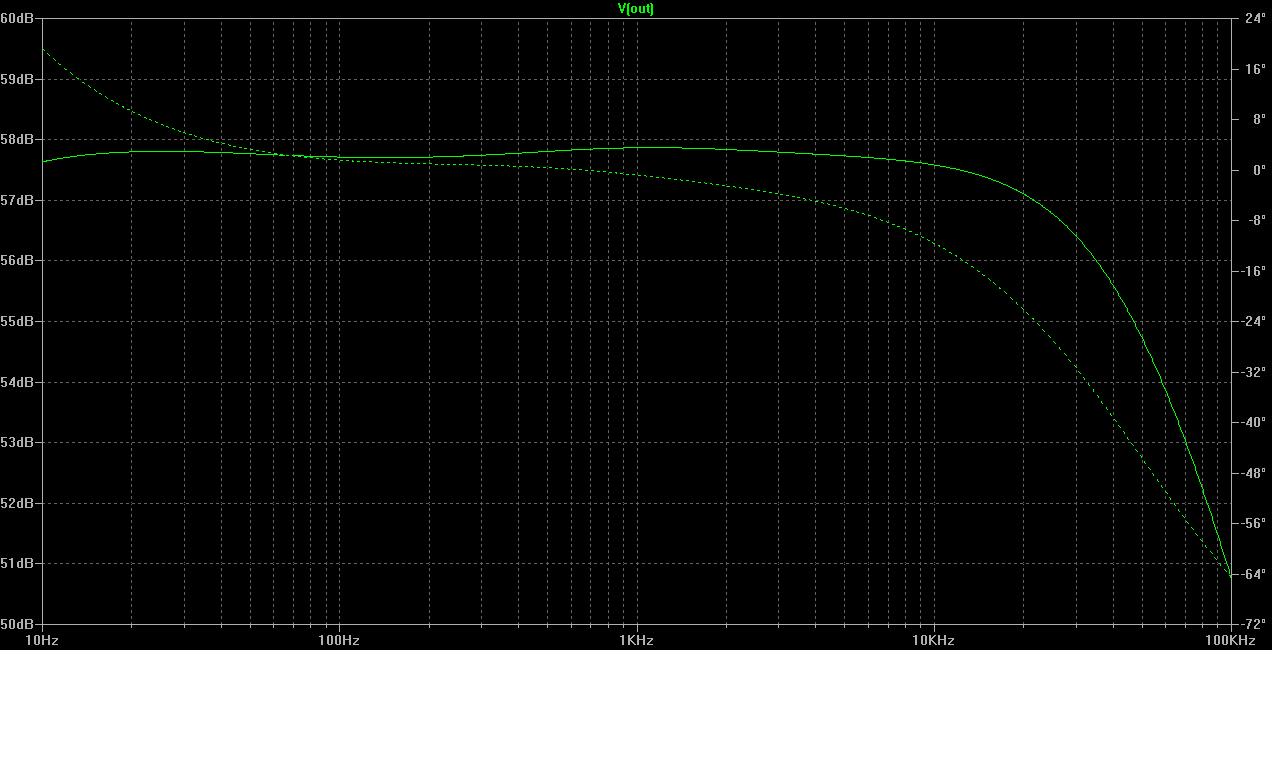Click the 52dB magnitude axis label
Screen dimensions: 1272x768
[17, 503]
